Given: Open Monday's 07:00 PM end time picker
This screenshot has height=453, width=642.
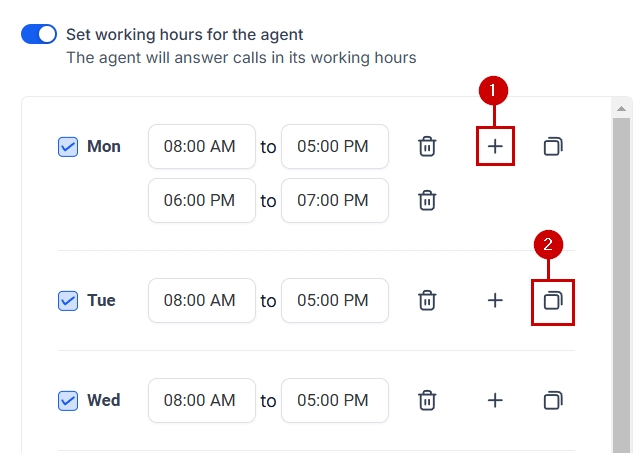Looking at the screenshot, I should [x=335, y=201].
